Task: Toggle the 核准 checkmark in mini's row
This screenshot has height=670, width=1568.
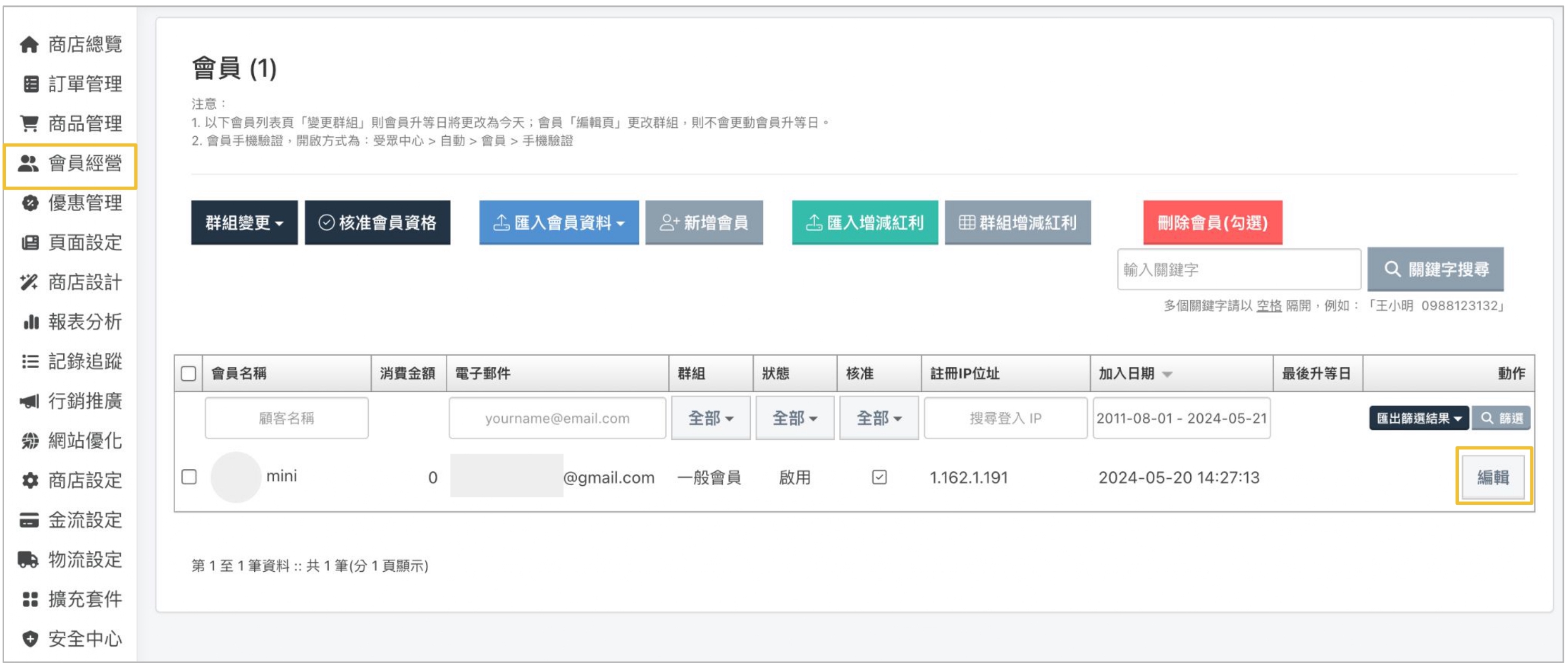Action: [879, 477]
